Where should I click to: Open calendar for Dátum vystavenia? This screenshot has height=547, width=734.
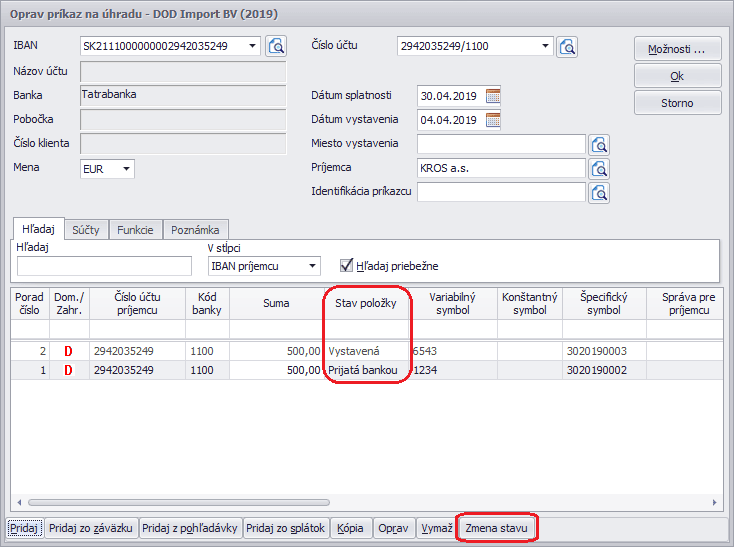[492, 120]
